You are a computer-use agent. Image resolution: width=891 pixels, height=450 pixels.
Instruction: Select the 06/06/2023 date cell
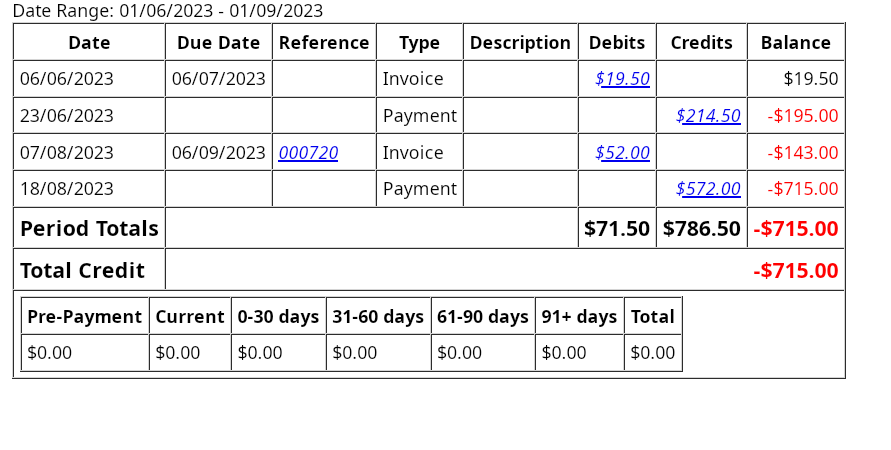(67, 79)
